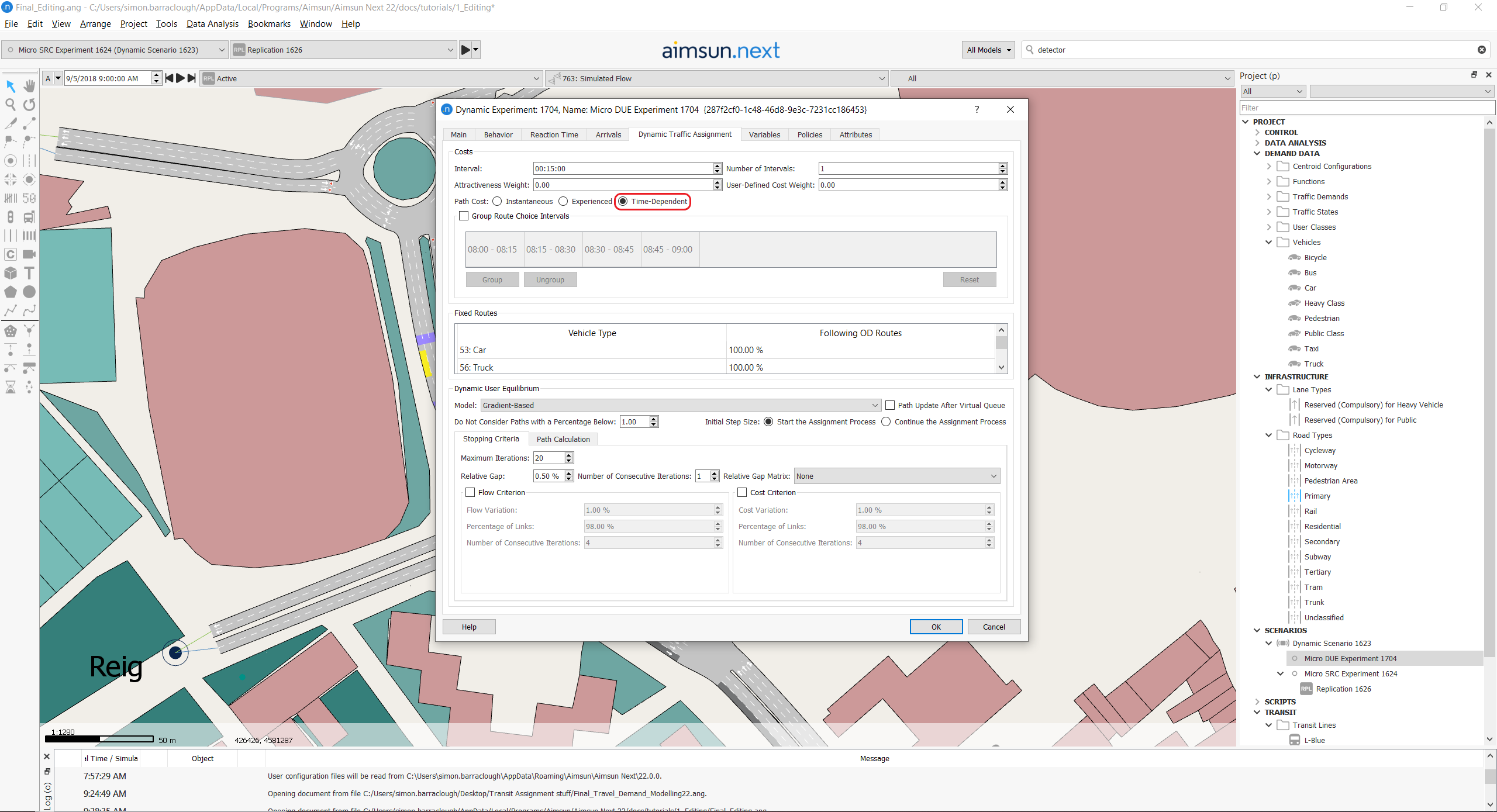
Task: Open the Dynamic Traffic Assignment tab
Action: (685, 134)
